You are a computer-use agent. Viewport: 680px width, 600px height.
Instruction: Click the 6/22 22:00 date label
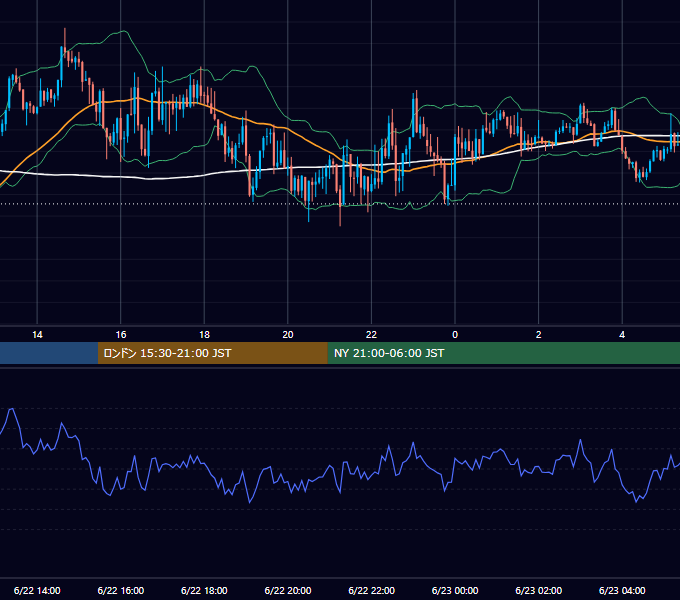tap(371, 590)
